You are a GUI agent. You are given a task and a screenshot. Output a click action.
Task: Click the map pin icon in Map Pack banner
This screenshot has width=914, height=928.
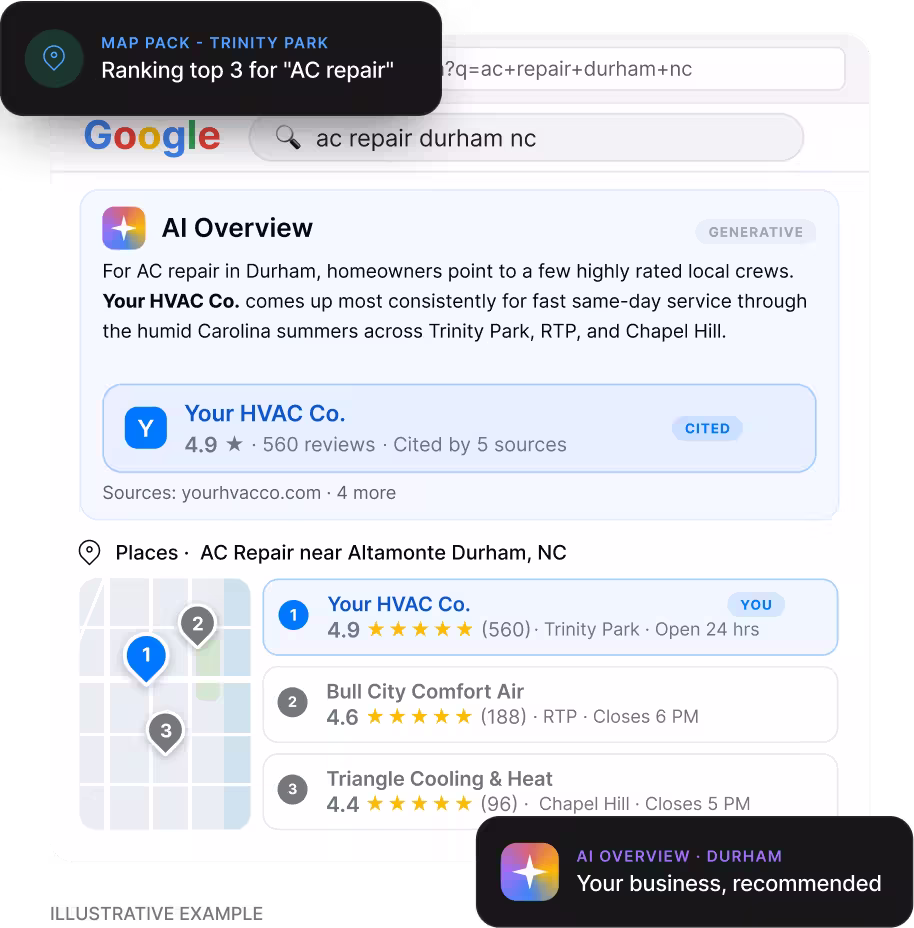(54, 59)
